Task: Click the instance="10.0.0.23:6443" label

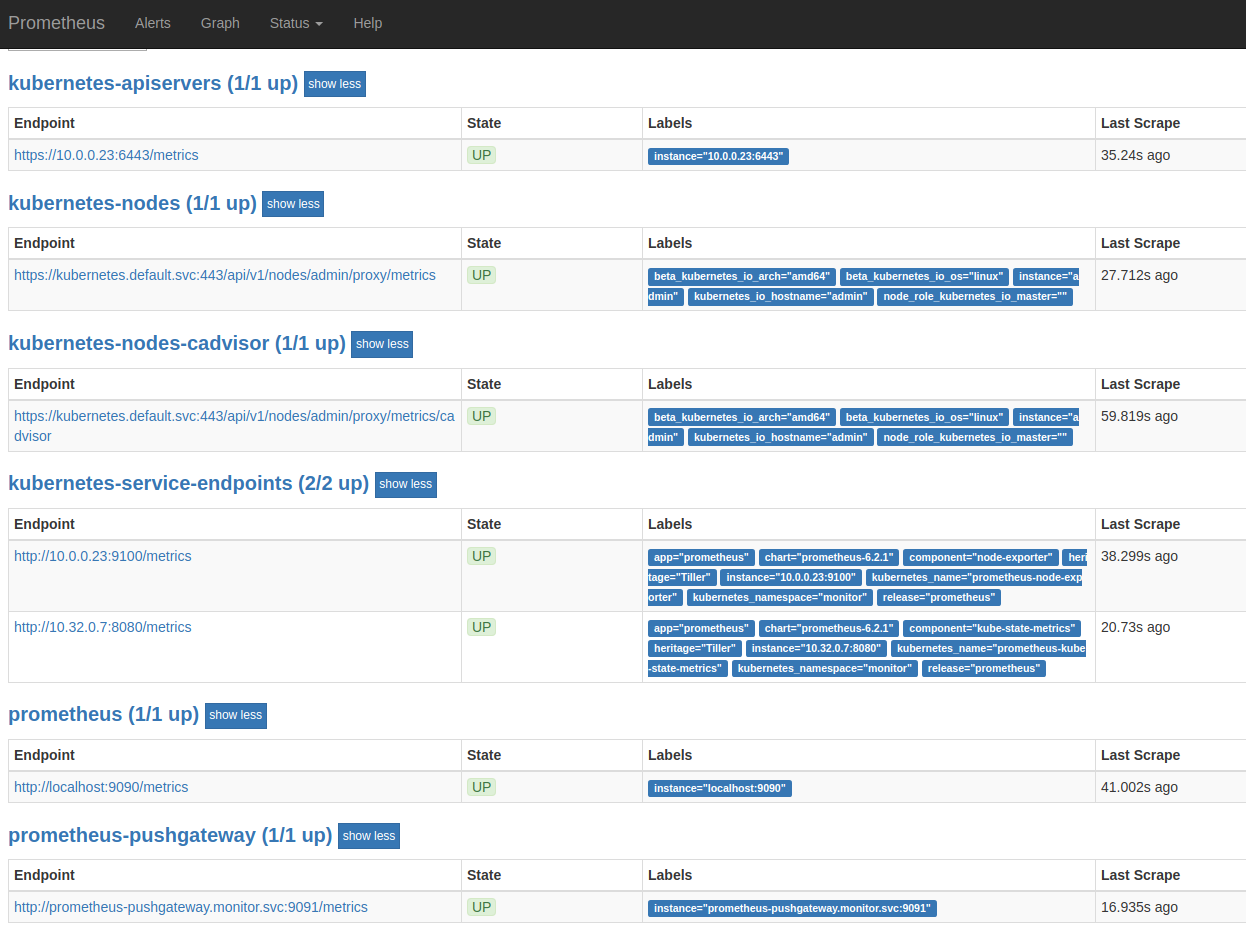Action: [x=718, y=156]
